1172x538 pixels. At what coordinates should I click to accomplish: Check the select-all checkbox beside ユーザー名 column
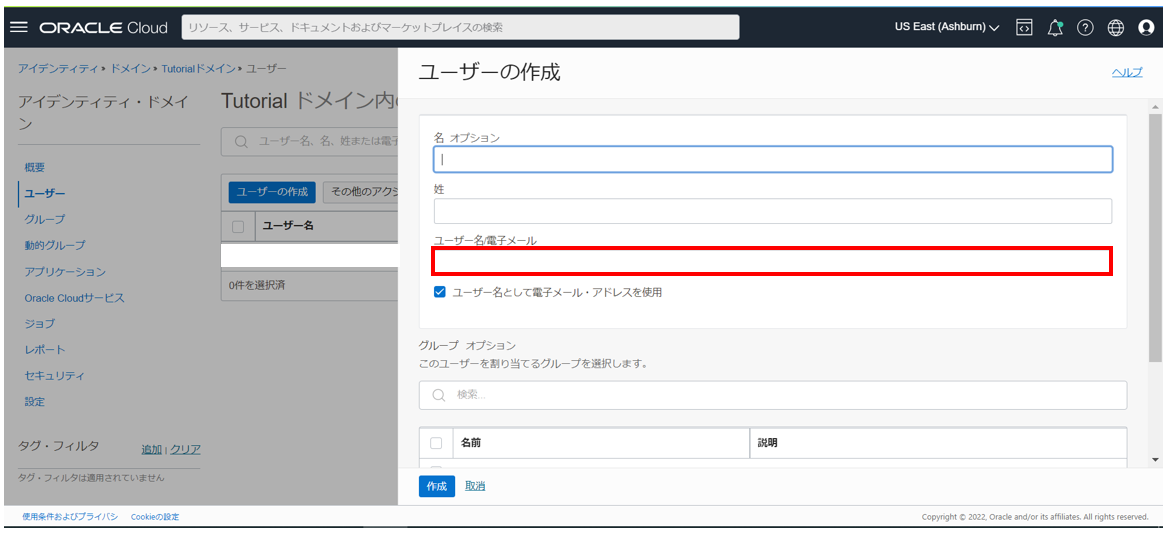click(238, 226)
